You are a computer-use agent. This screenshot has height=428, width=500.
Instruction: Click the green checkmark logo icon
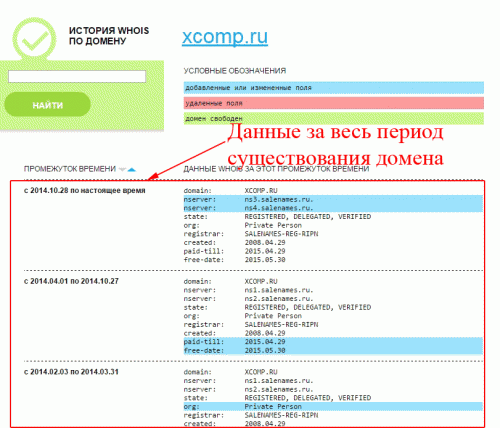[x=34, y=40]
